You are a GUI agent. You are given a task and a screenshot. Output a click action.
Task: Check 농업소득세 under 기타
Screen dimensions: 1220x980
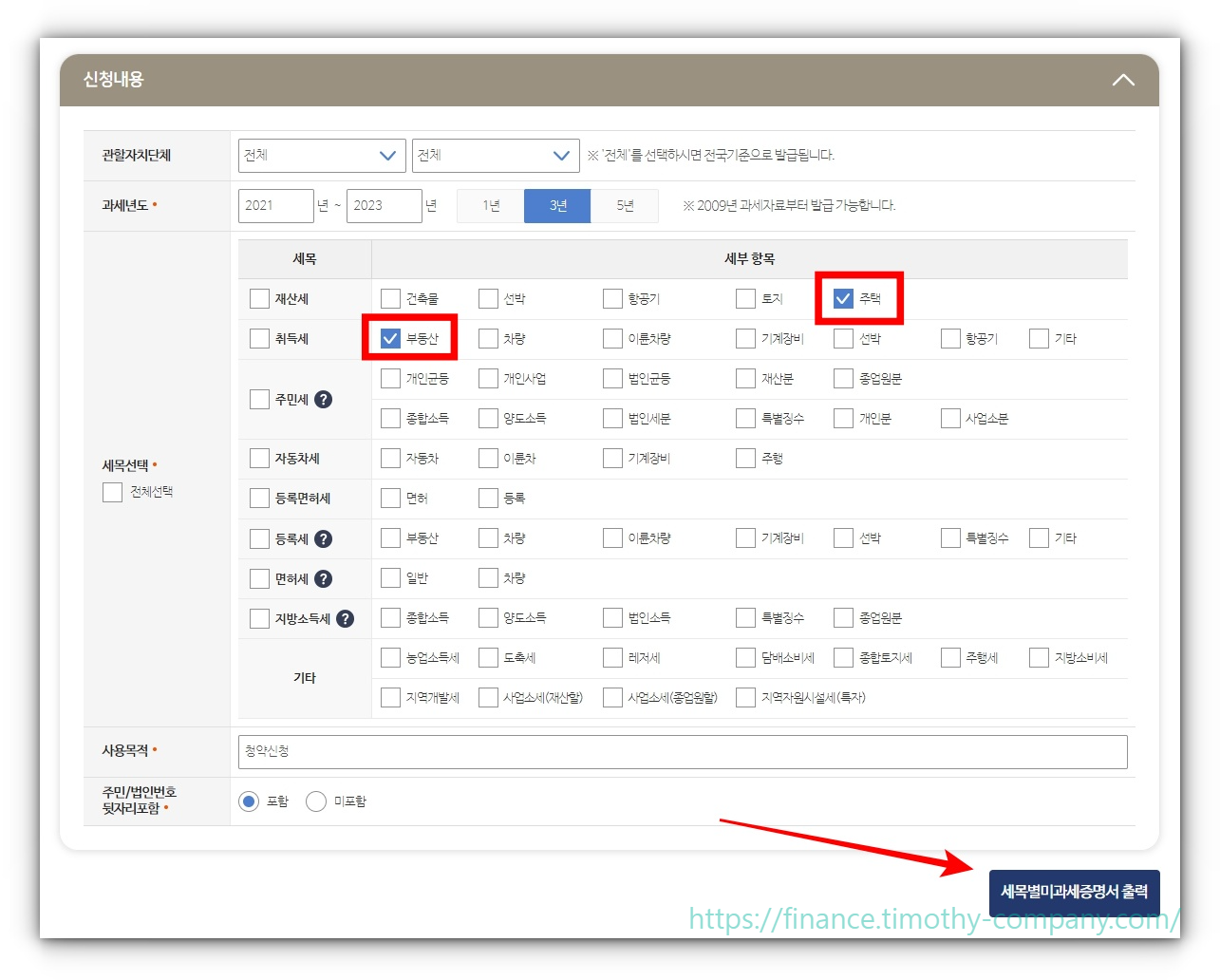click(x=390, y=658)
